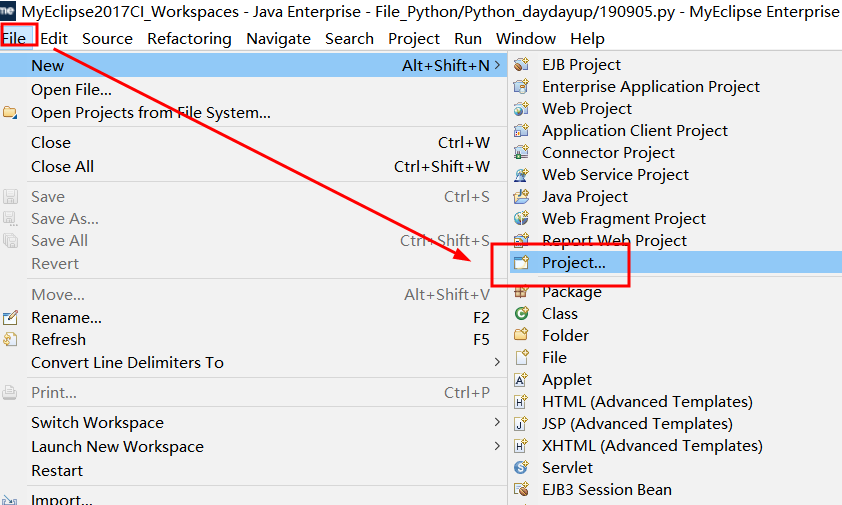Select Java Project in New submenu
The image size is (842, 505).
point(585,197)
